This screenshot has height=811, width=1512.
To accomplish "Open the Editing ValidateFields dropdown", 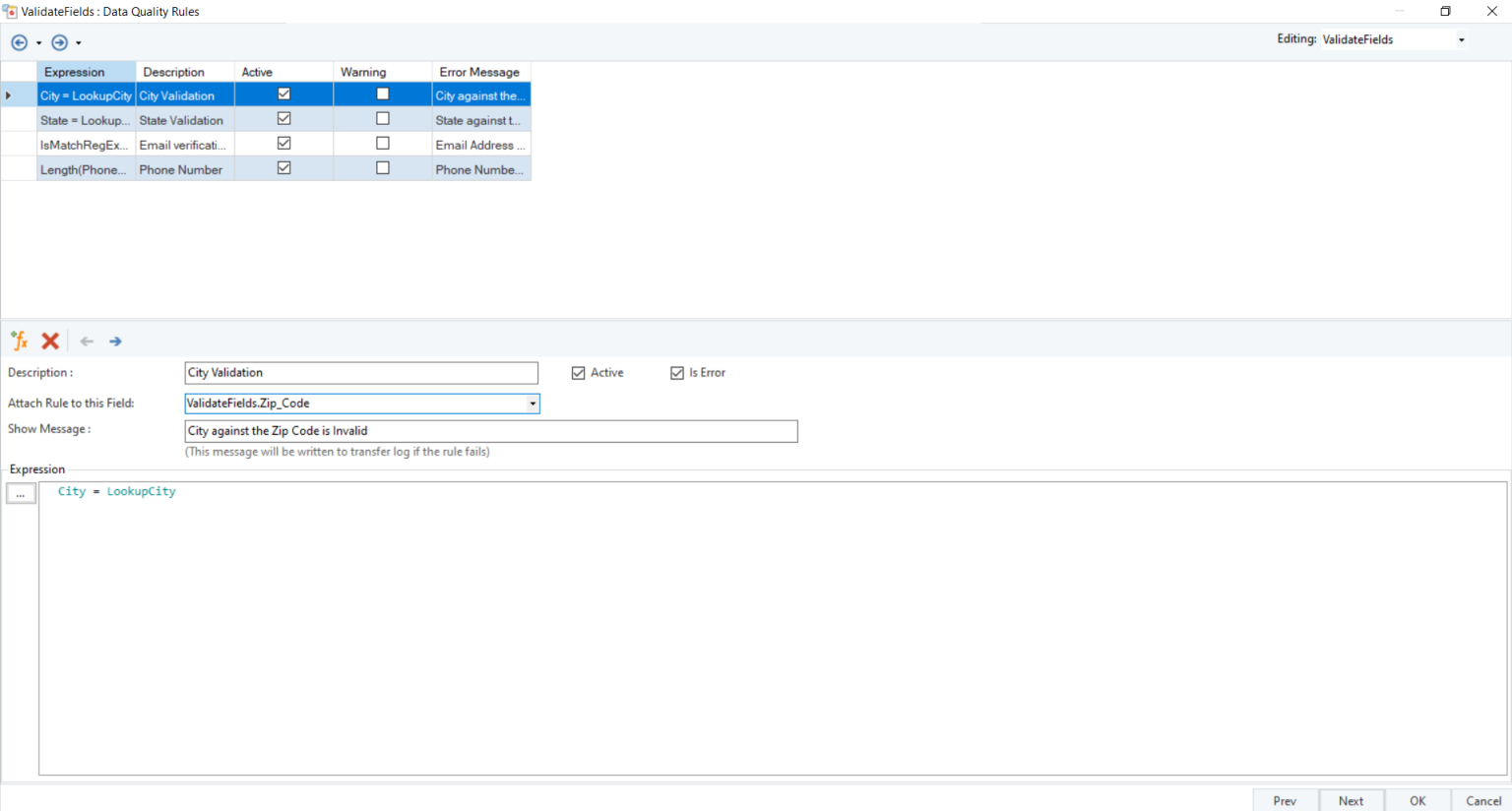I will [1461, 38].
